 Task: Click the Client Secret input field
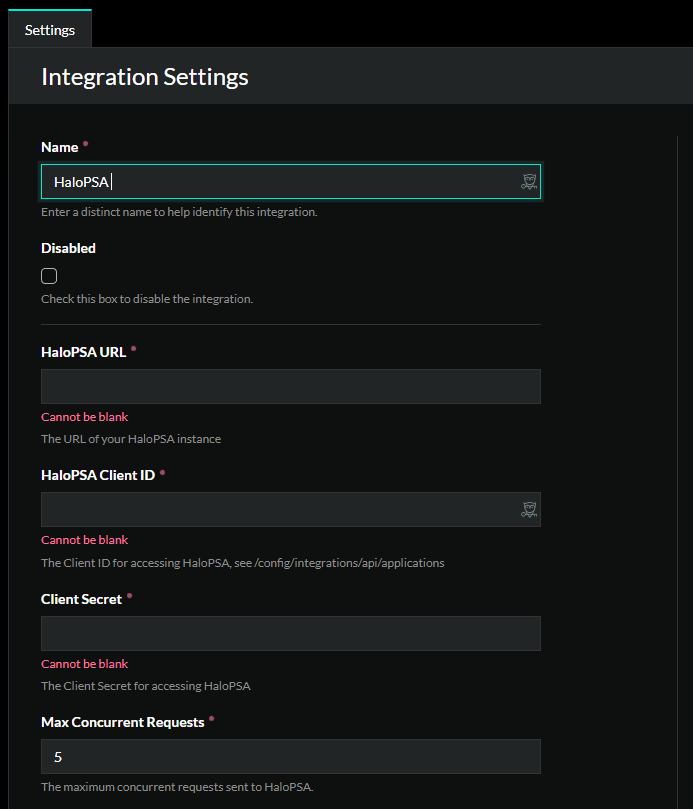290,633
